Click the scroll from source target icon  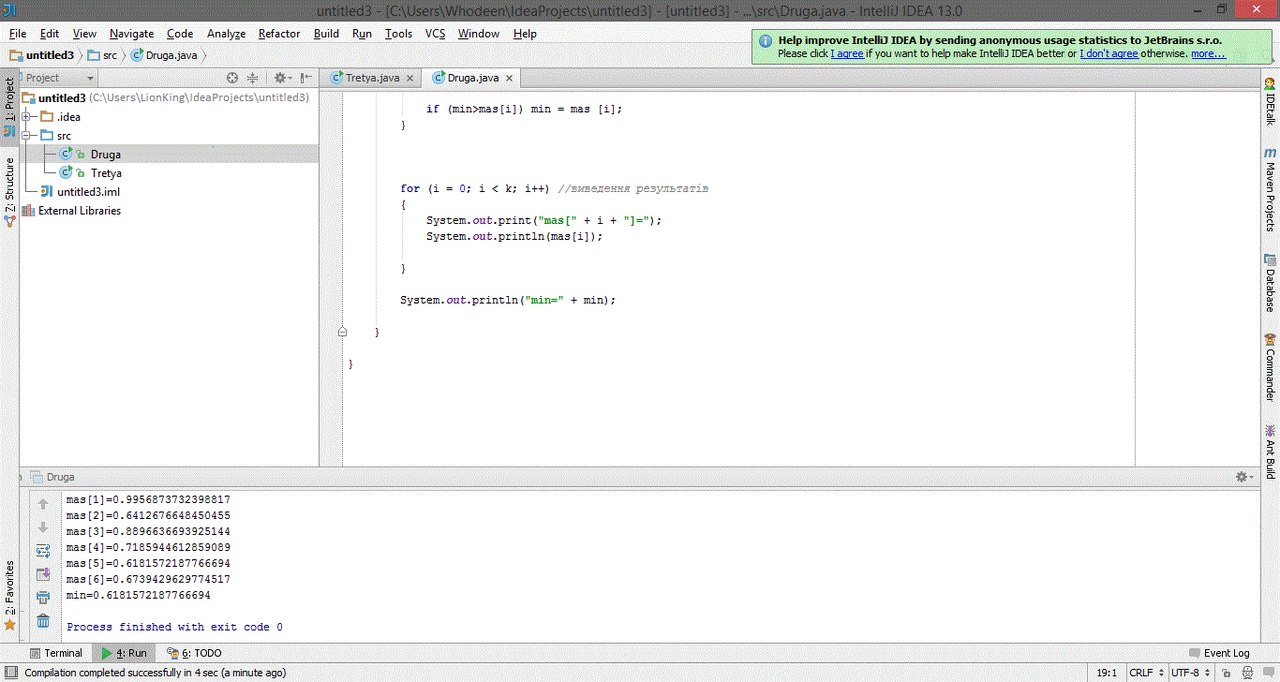point(232,78)
